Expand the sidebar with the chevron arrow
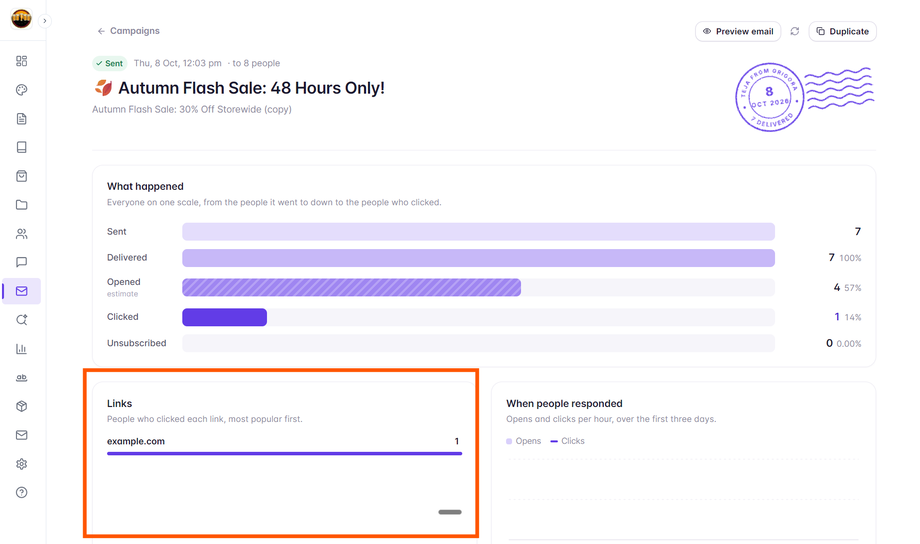The height and width of the screenshot is (544, 920). [x=45, y=21]
